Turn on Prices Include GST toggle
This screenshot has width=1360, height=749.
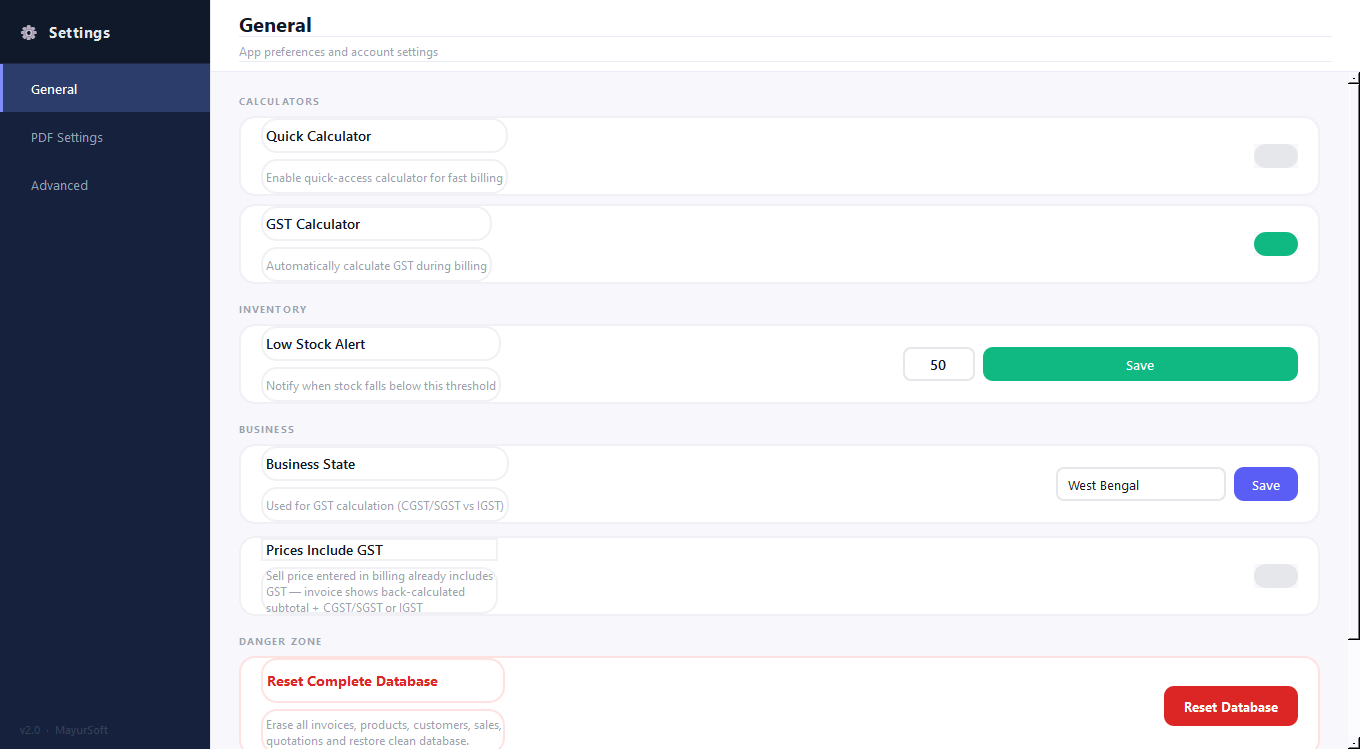(x=1275, y=576)
